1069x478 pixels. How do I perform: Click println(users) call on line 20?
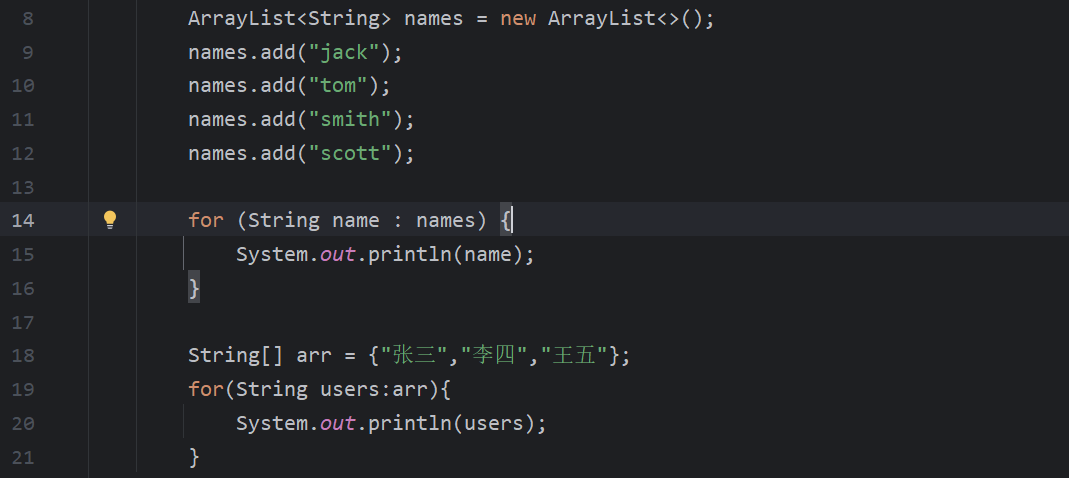451,423
